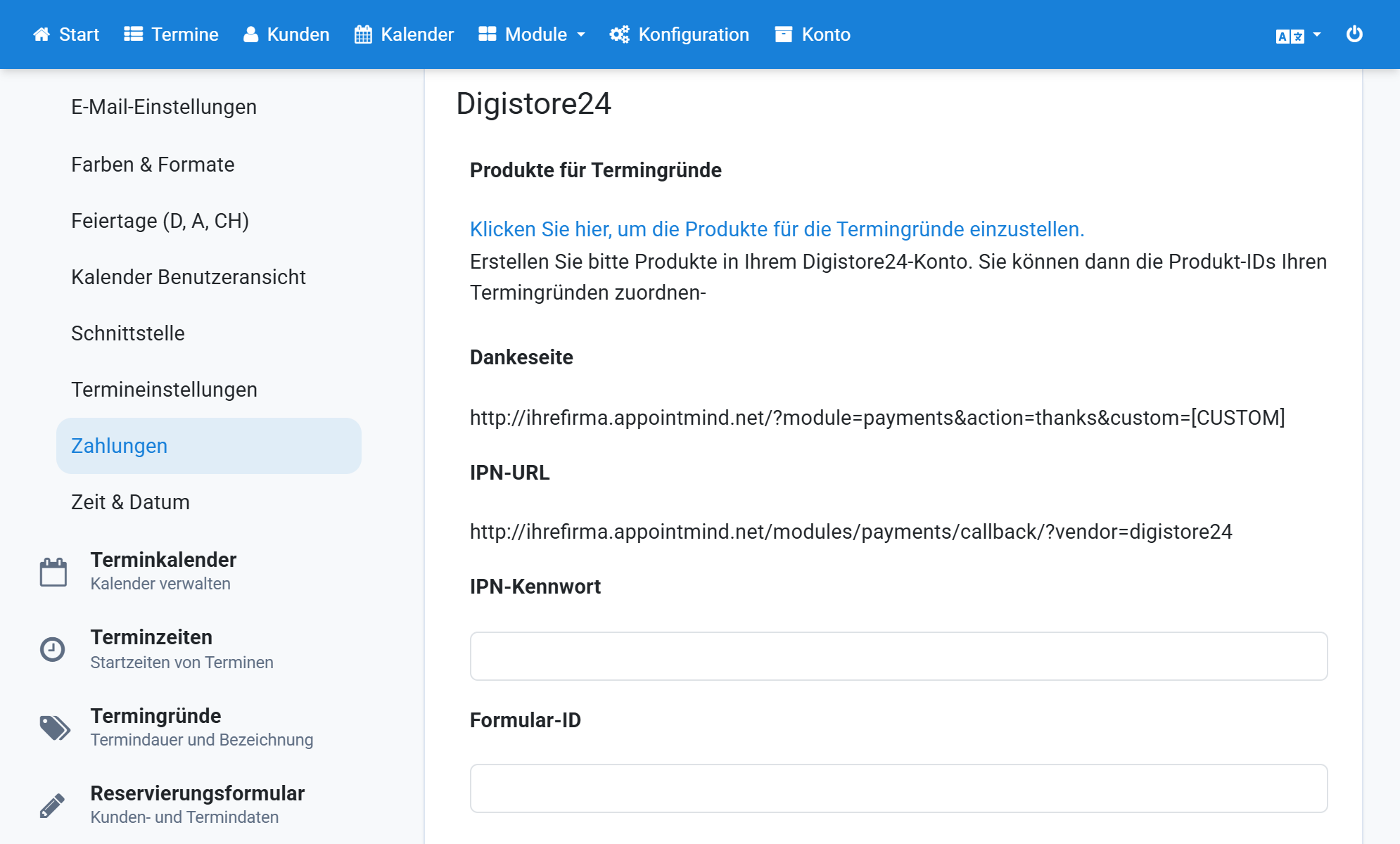Viewport: 1400px width, 844px height.
Task: Click the Startzeiten von Terminen subtitle
Action: [x=182, y=663]
